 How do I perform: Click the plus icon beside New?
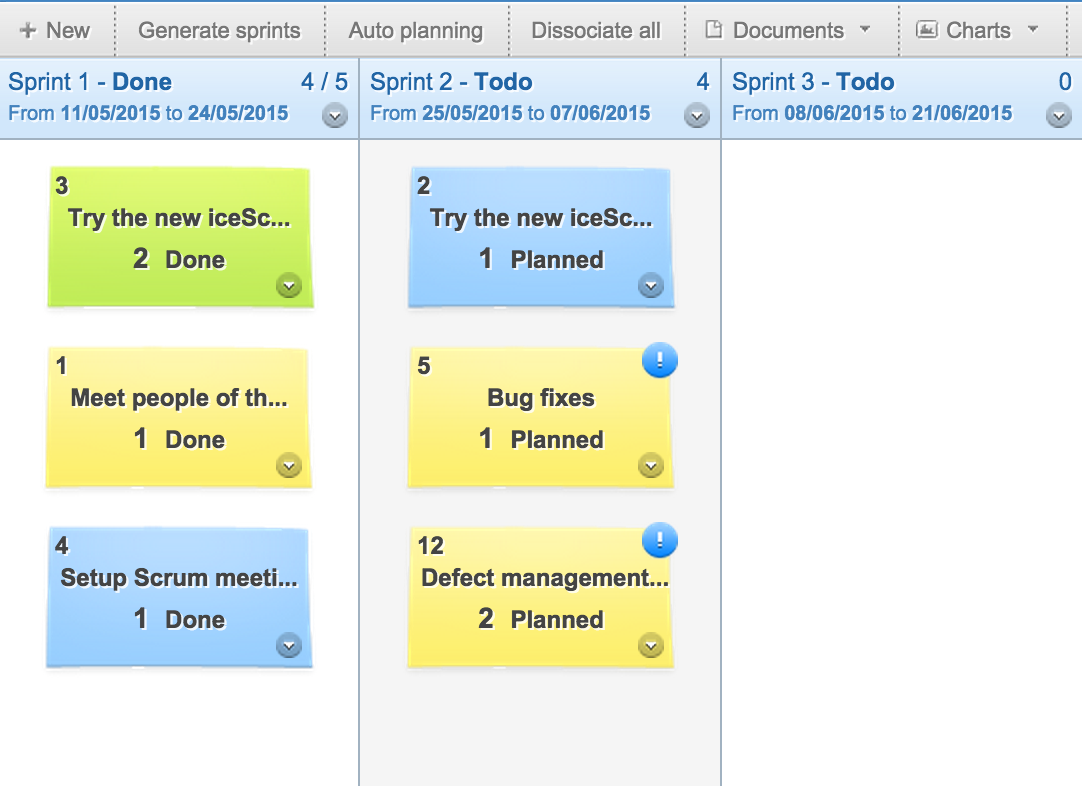(28, 30)
